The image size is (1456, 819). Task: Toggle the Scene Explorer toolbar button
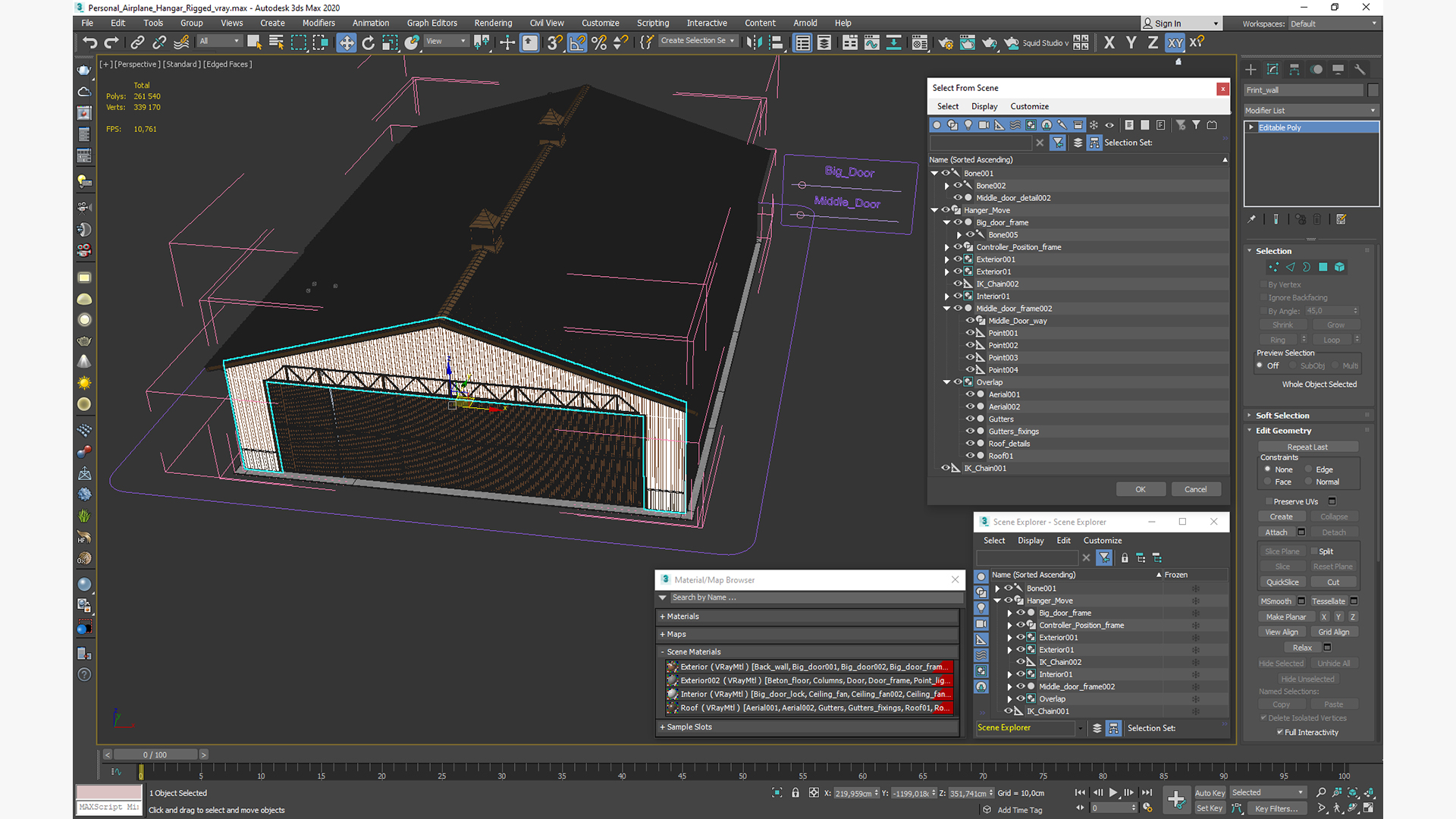coord(802,42)
